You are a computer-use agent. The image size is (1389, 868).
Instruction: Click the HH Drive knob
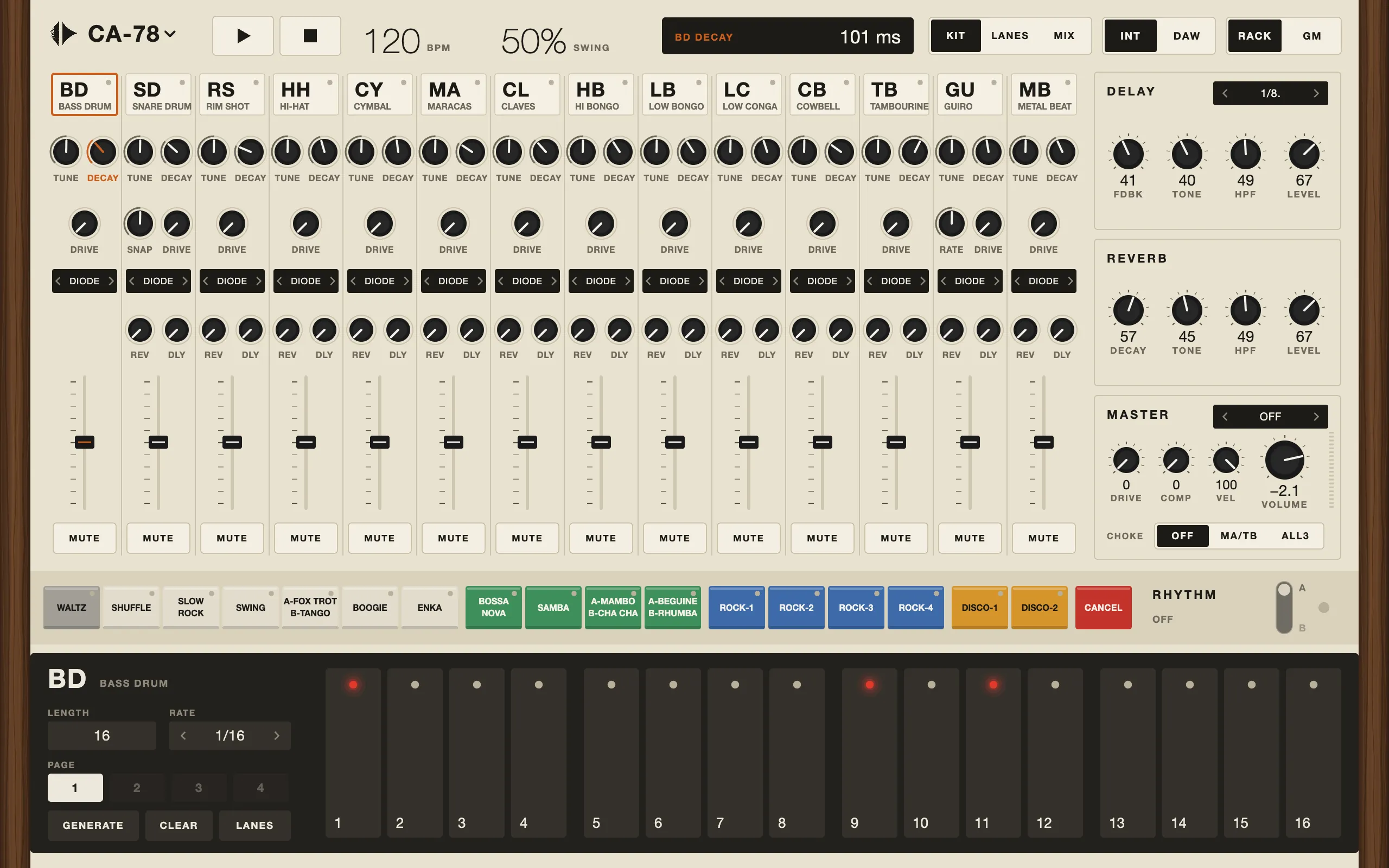click(x=305, y=224)
